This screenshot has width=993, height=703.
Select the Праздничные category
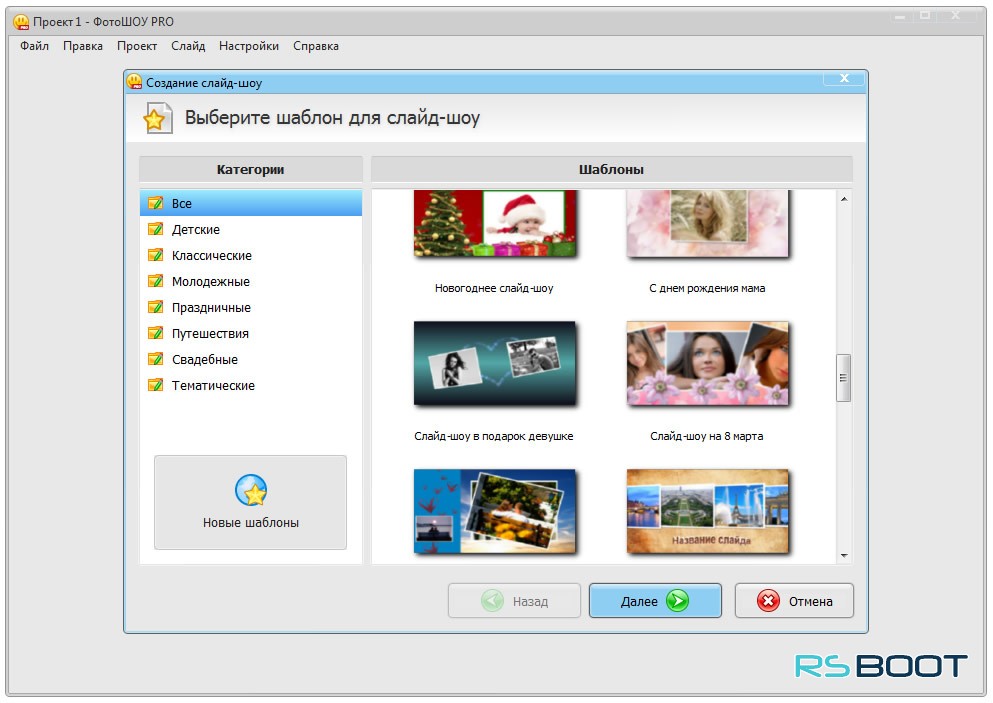pos(251,307)
